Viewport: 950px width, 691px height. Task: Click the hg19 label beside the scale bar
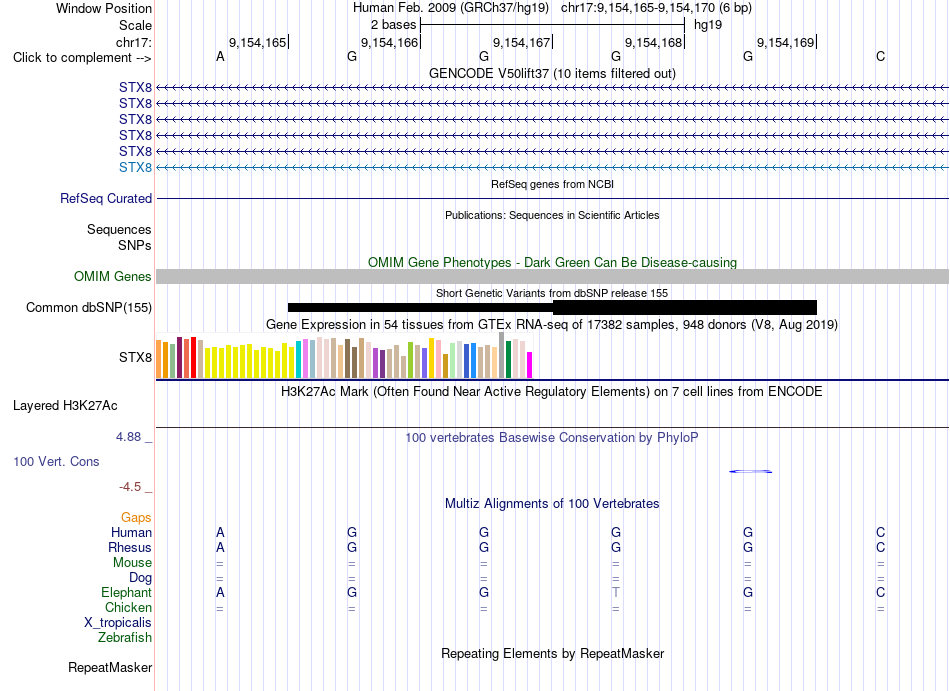[x=708, y=25]
